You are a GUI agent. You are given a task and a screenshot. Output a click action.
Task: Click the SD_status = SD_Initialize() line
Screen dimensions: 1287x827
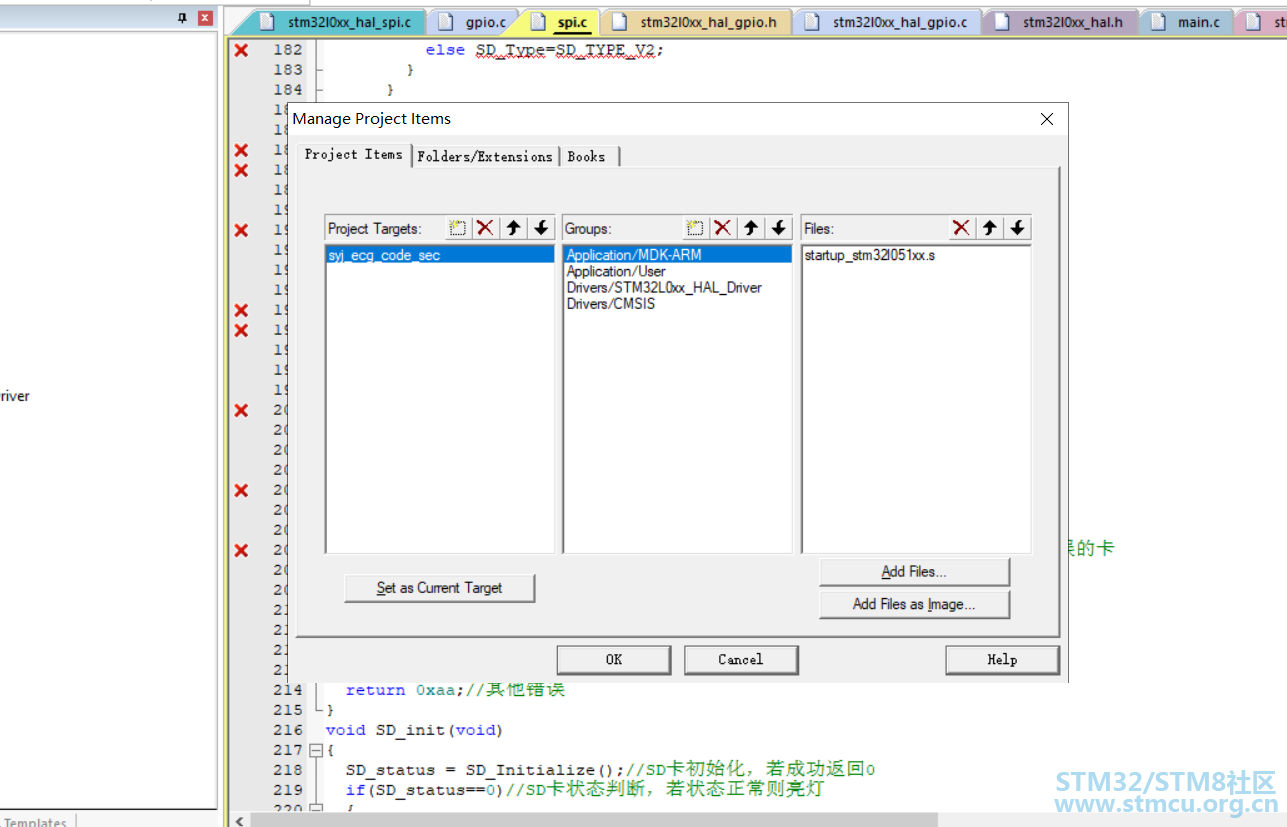[x=610, y=770]
